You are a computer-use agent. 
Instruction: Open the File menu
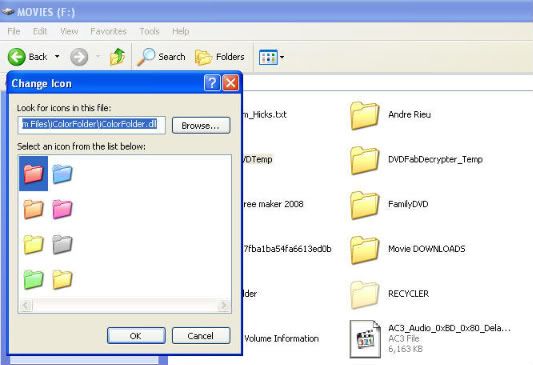pos(14,31)
